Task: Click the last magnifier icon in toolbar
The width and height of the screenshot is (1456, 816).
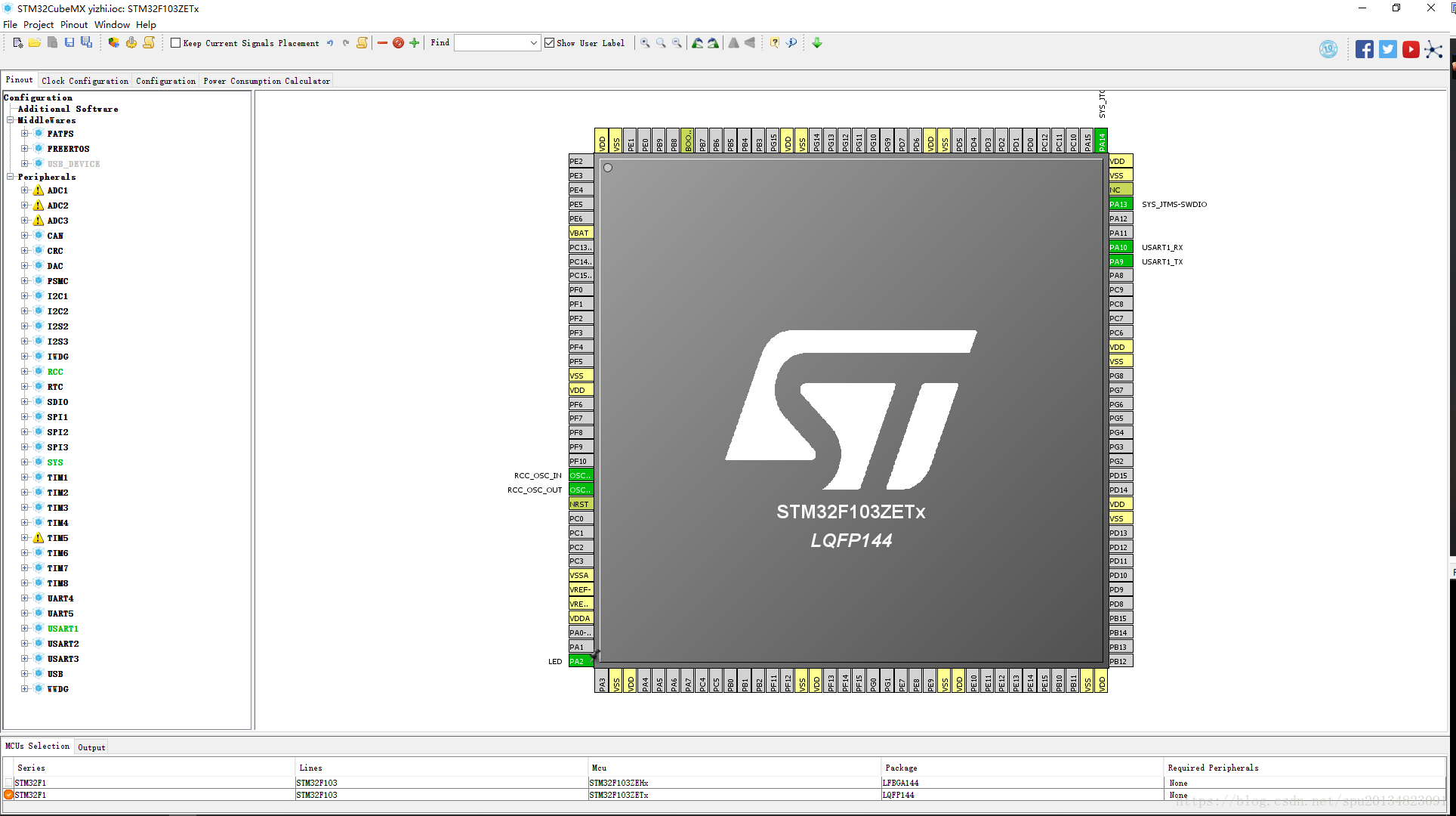Action: [677, 43]
